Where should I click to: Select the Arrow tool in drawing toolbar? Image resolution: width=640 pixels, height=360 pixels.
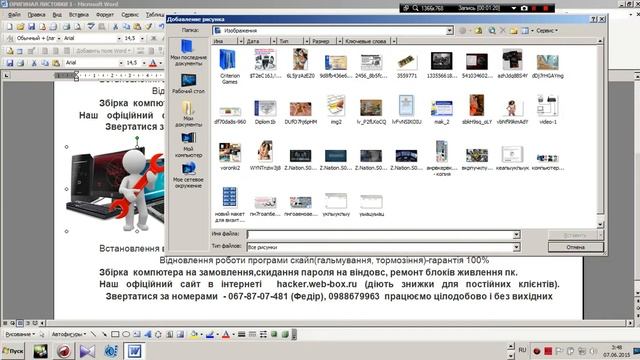104,334
